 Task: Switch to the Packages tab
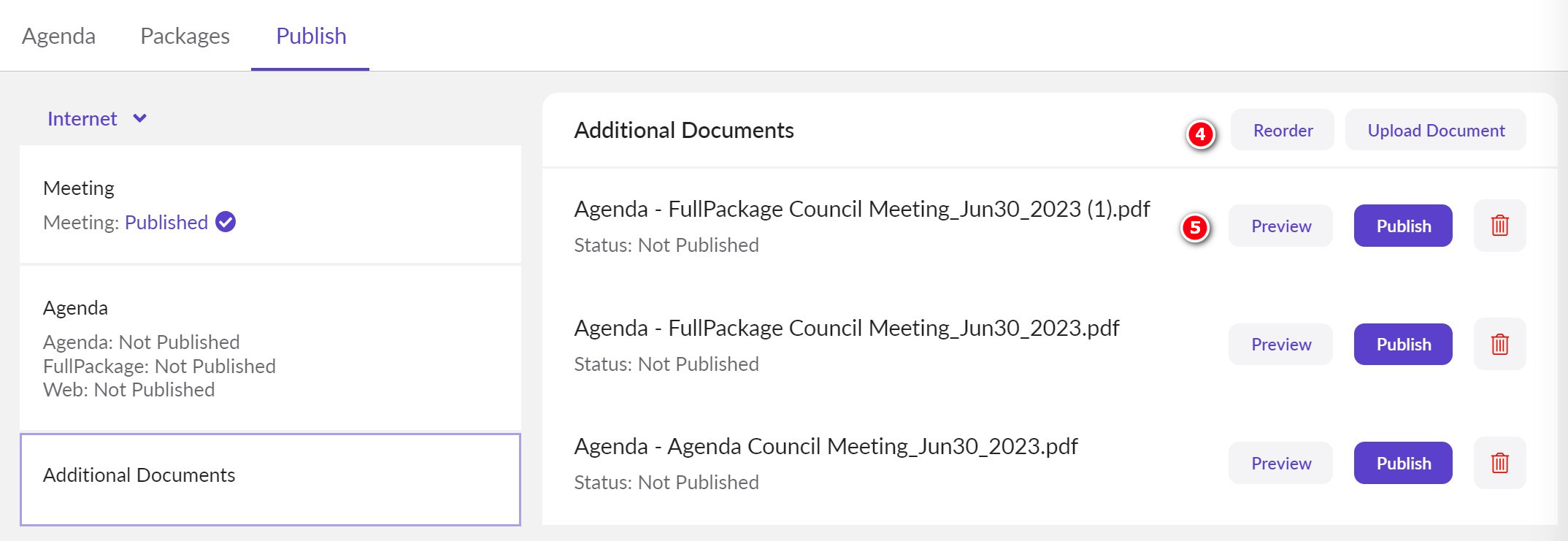pyautogui.click(x=185, y=36)
